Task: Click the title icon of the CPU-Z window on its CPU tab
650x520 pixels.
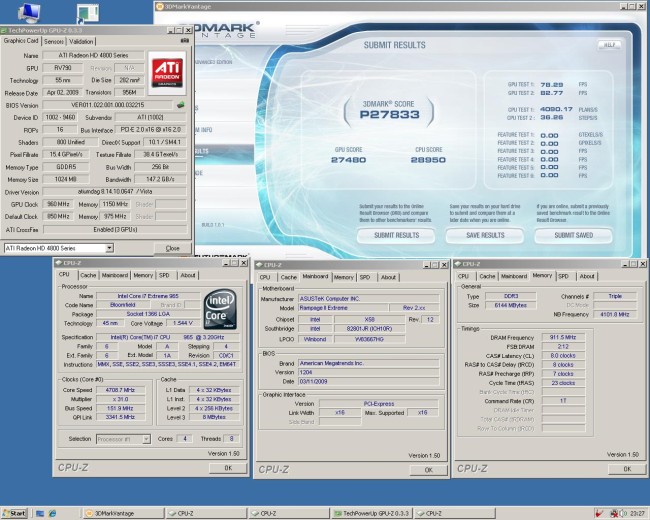Action: point(58,263)
